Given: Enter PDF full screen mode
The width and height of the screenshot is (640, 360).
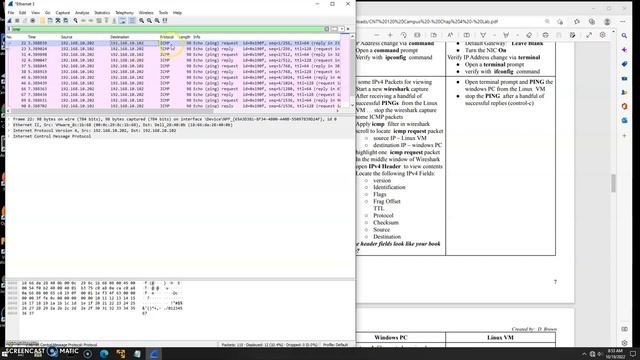Looking at the screenshot, I should pos(589,35).
